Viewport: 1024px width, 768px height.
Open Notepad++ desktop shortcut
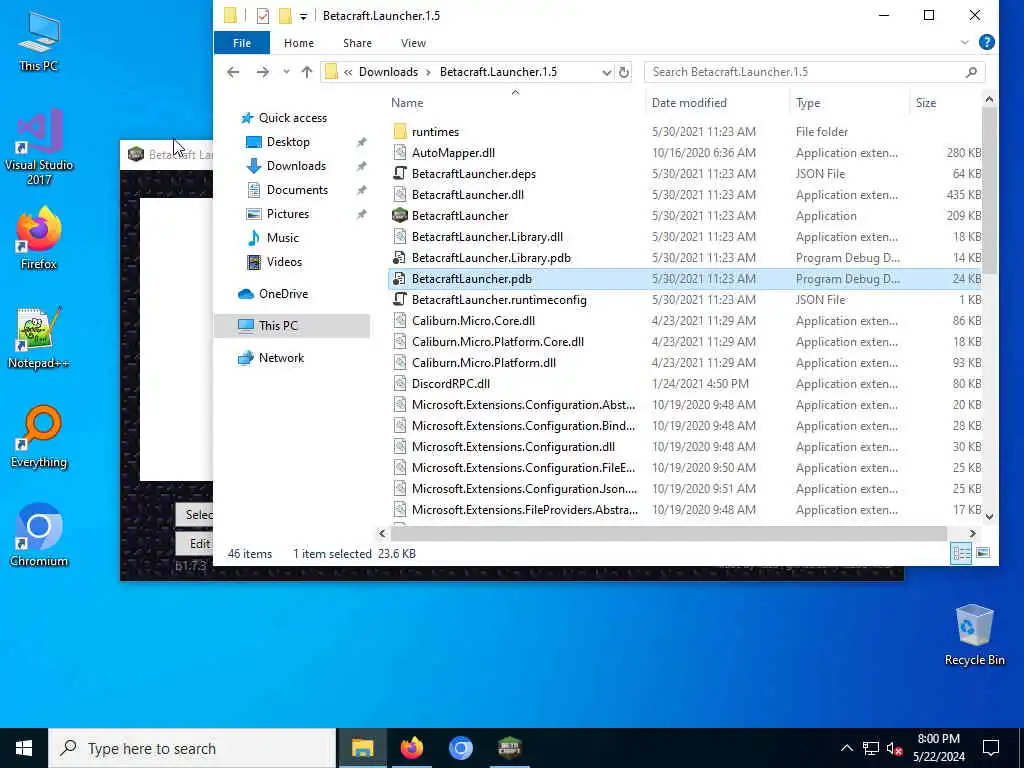tap(39, 338)
